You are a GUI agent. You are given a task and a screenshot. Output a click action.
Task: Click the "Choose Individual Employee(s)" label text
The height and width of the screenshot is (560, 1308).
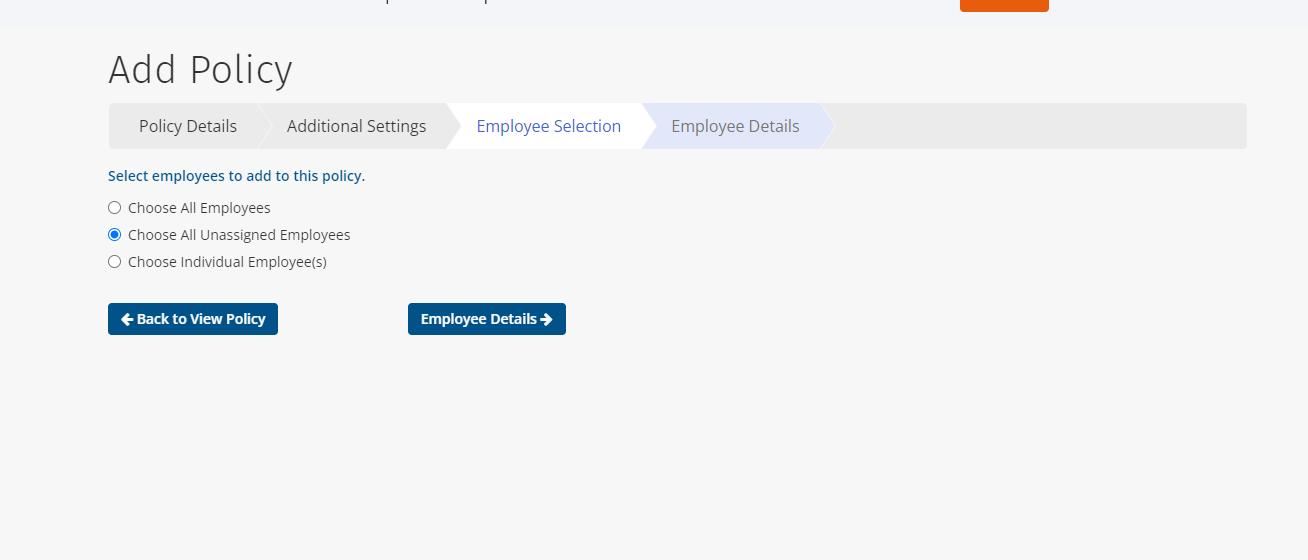click(227, 262)
